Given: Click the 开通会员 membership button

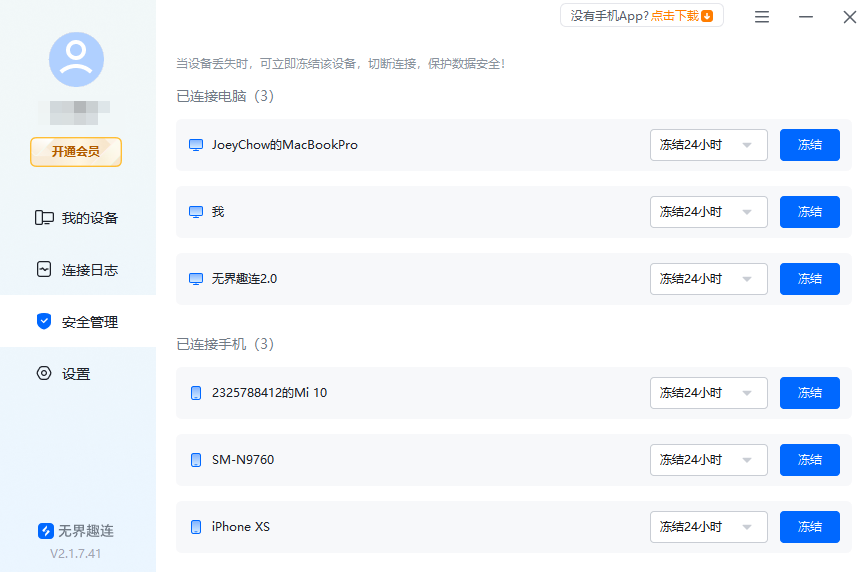Looking at the screenshot, I should click(76, 152).
